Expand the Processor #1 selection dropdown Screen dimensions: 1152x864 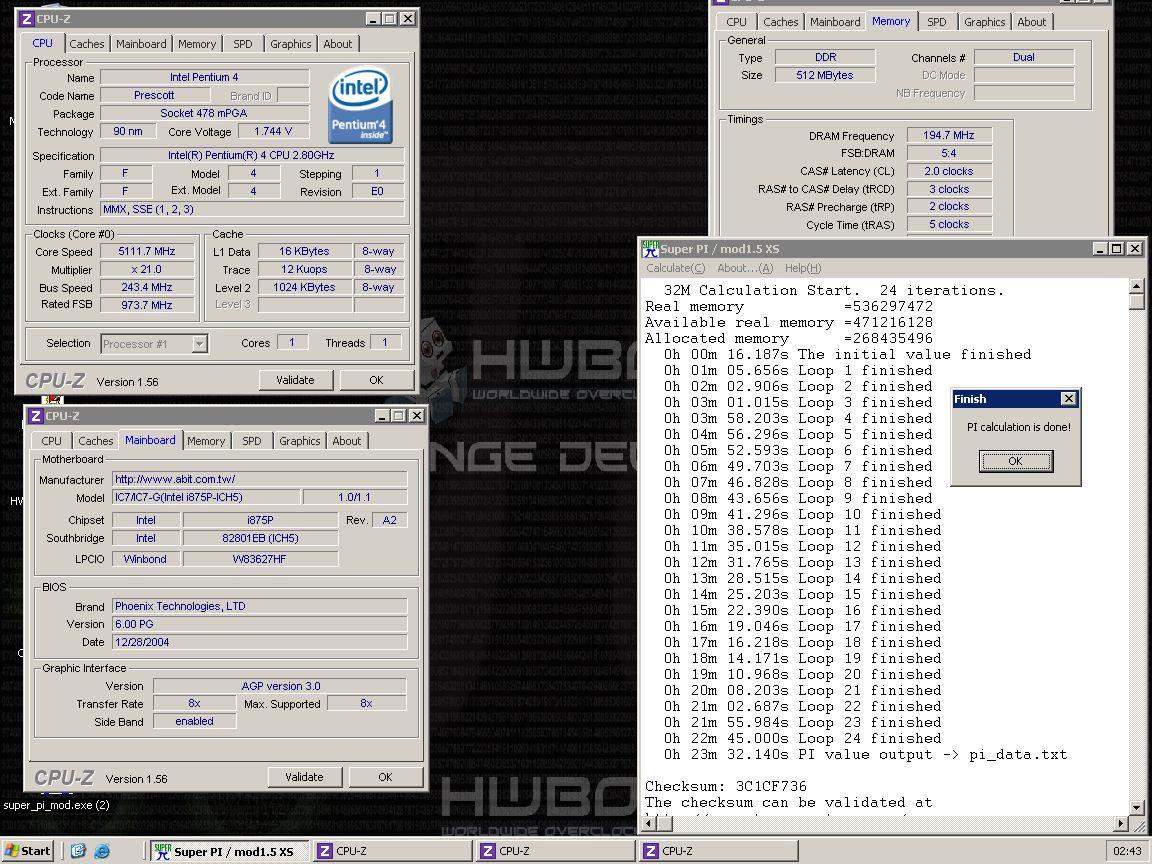coord(199,343)
